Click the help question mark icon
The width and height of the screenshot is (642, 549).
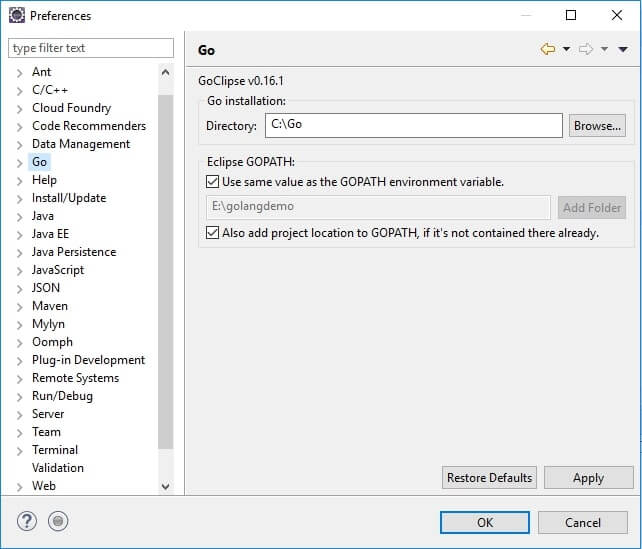point(26,521)
